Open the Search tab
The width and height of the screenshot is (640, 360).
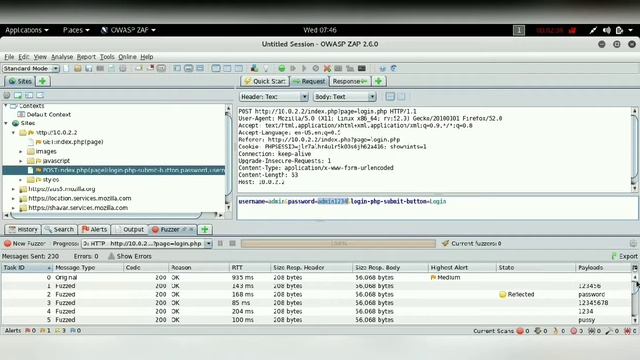click(59, 229)
